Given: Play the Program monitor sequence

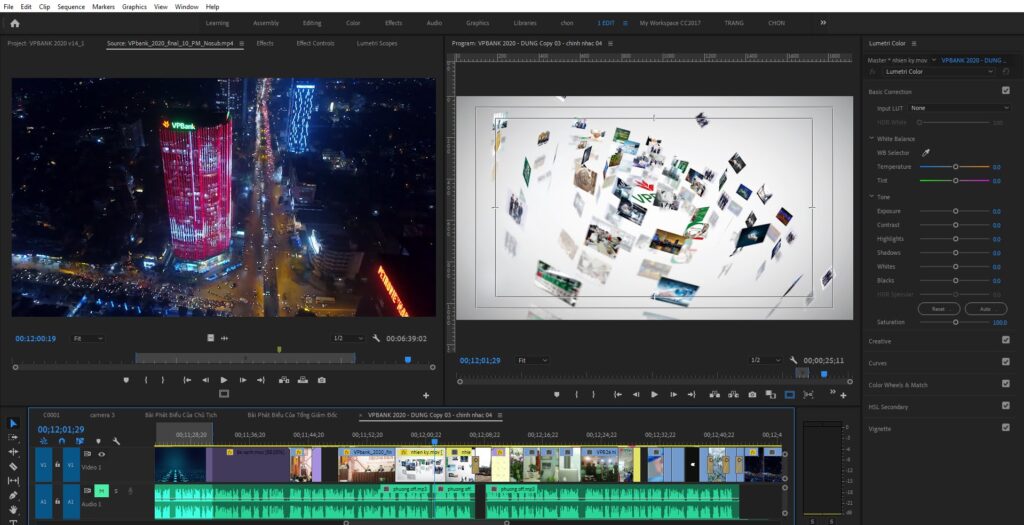Looking at the screenshot, I should pyautogui.click(x=654, y=394).
